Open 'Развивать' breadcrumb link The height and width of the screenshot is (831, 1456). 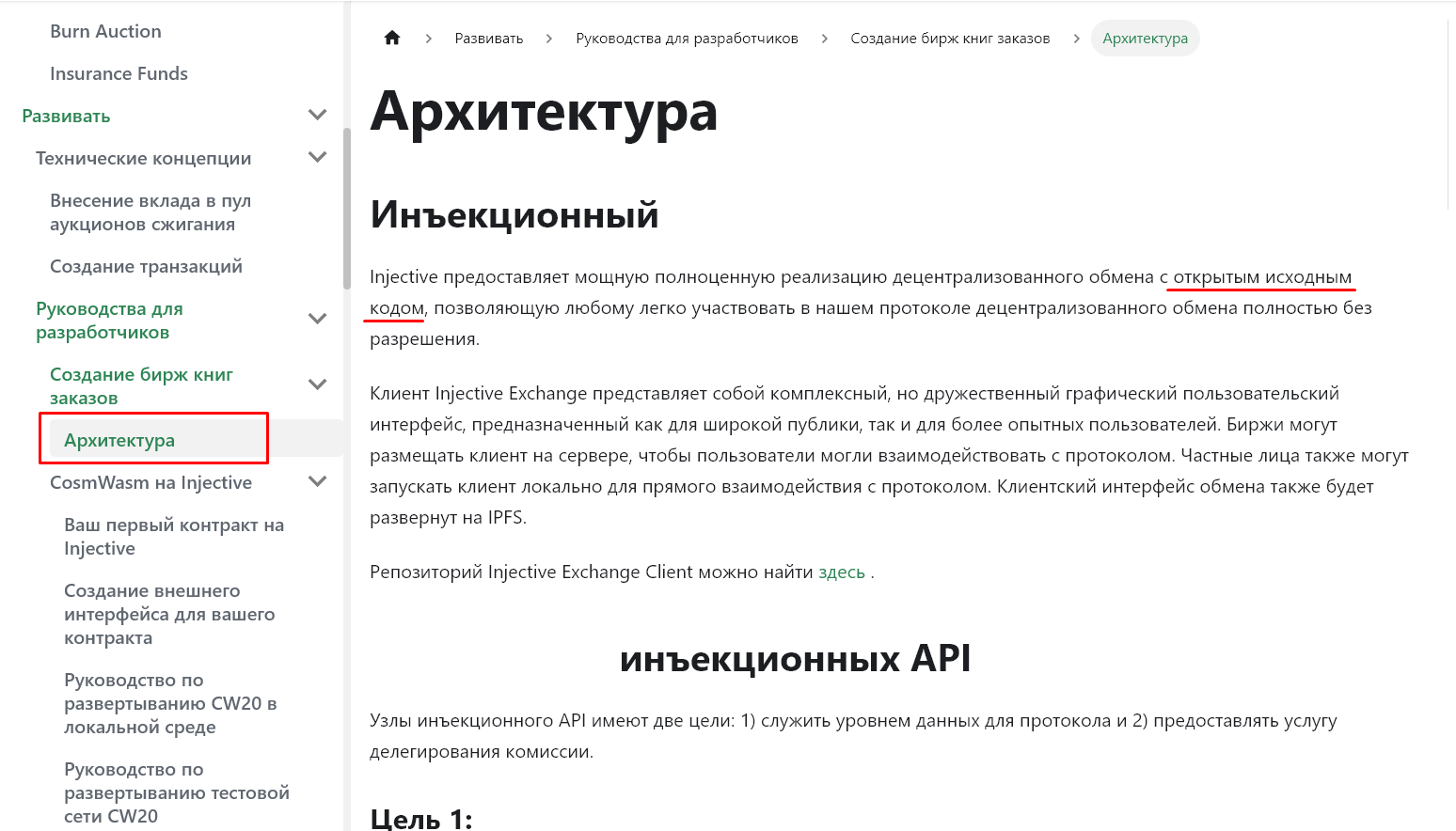click(489, 39)
